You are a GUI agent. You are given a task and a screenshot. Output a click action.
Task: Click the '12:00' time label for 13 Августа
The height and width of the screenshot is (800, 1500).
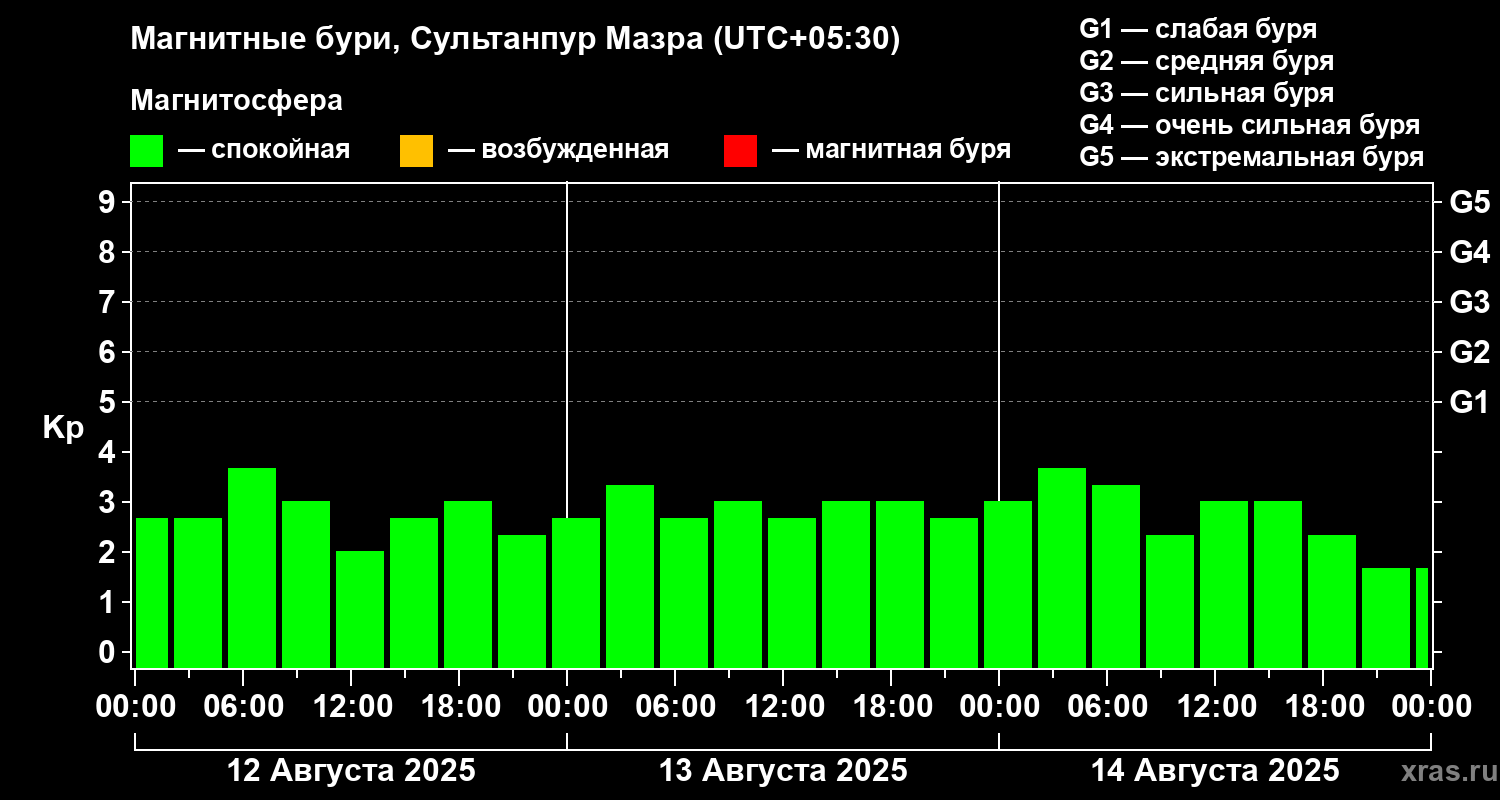click(783, 706)
